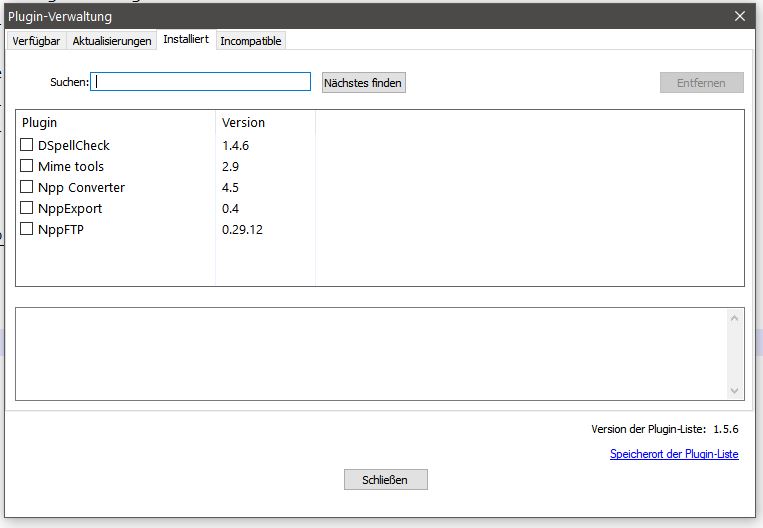
Task: Select the DSpellCheck plugin name
Action: (x=74, y=146)
